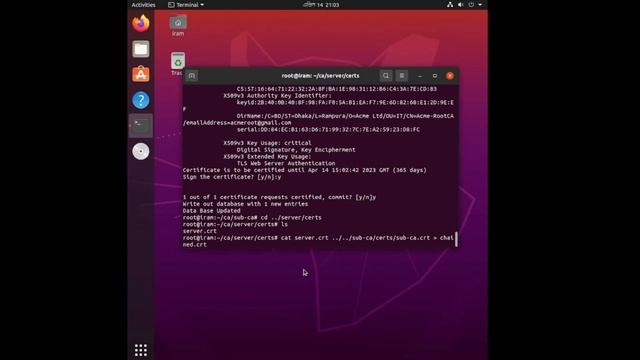
Task: Click the 'Data Base Updated' line
Action: click(211, 211)
